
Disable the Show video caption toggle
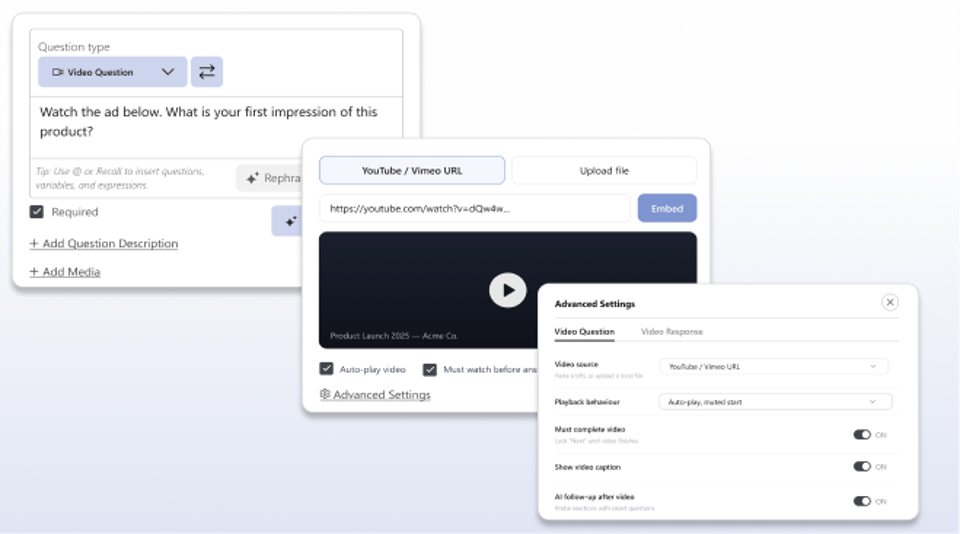[x=862, y=467]
